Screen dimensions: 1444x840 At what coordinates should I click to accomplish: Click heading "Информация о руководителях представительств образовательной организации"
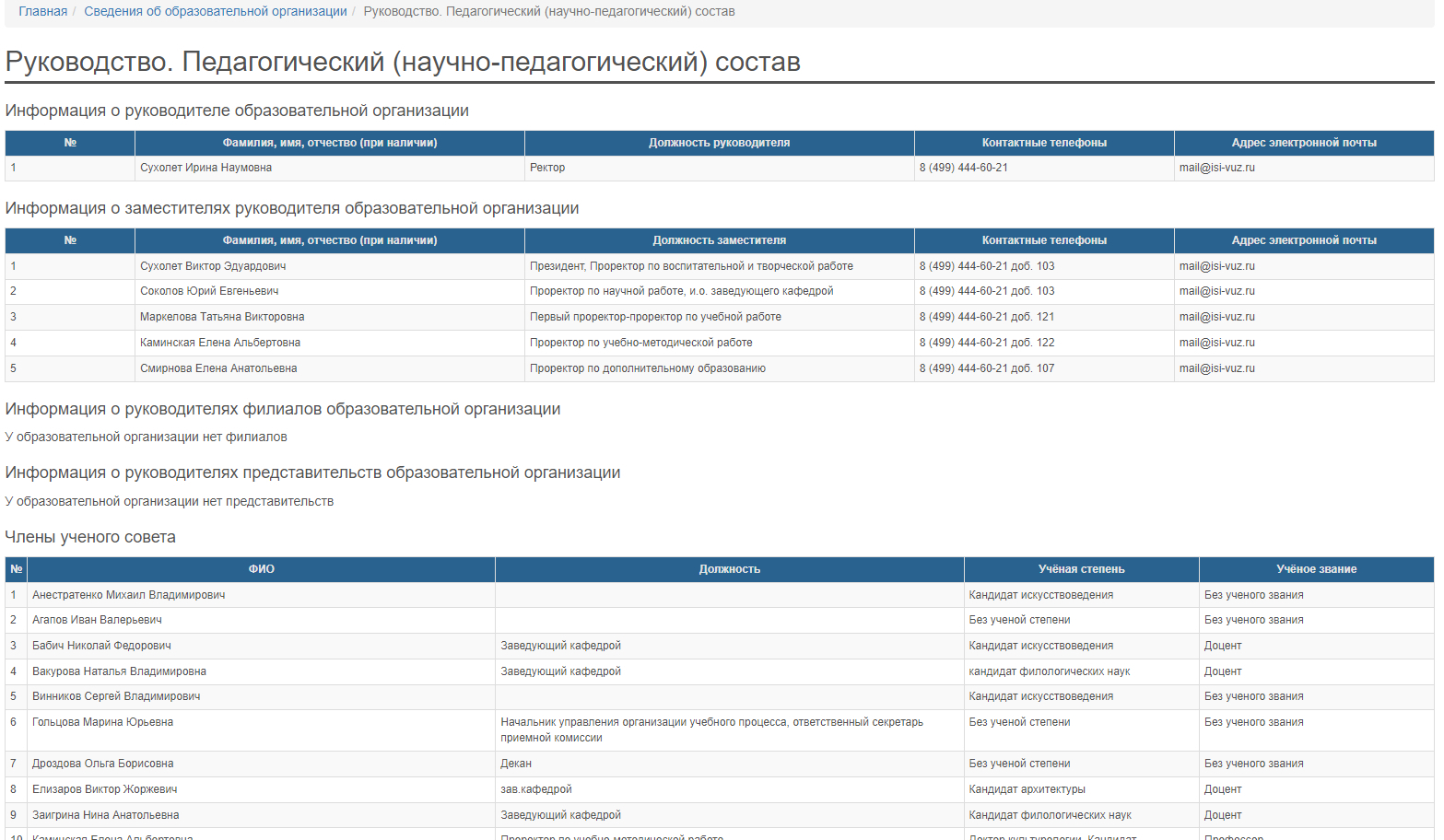click(312, 472)
